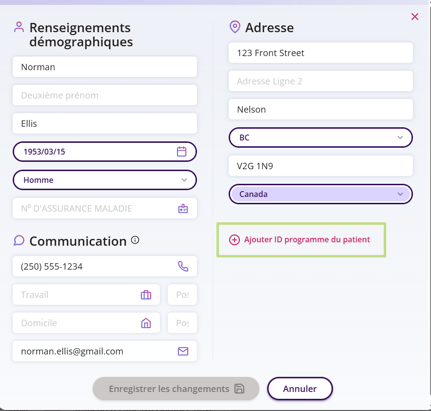Click the Deuxième prénom input field
Image resolution: width=431 pixels, height=411 pixels.
pyautogui.click(x=105, y=95)
